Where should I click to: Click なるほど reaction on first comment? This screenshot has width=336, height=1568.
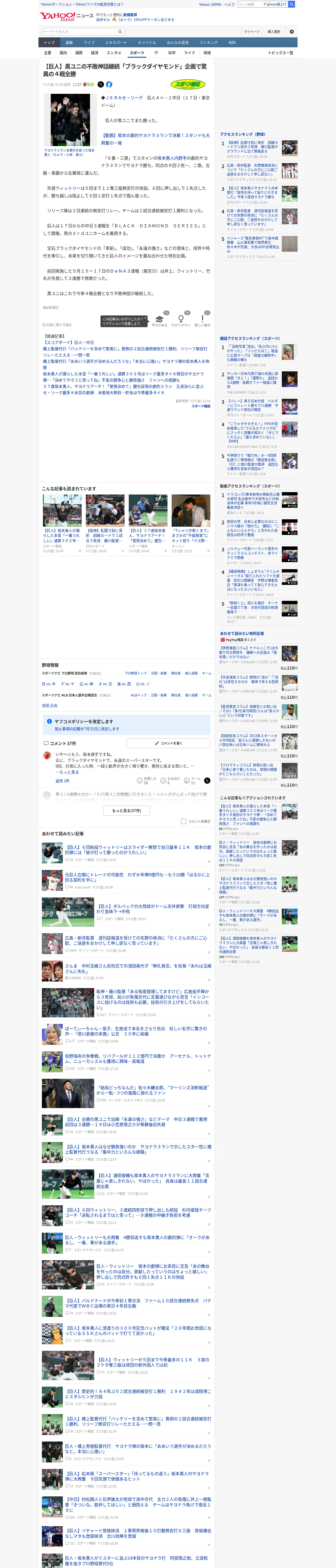click(x=170, y=780)
